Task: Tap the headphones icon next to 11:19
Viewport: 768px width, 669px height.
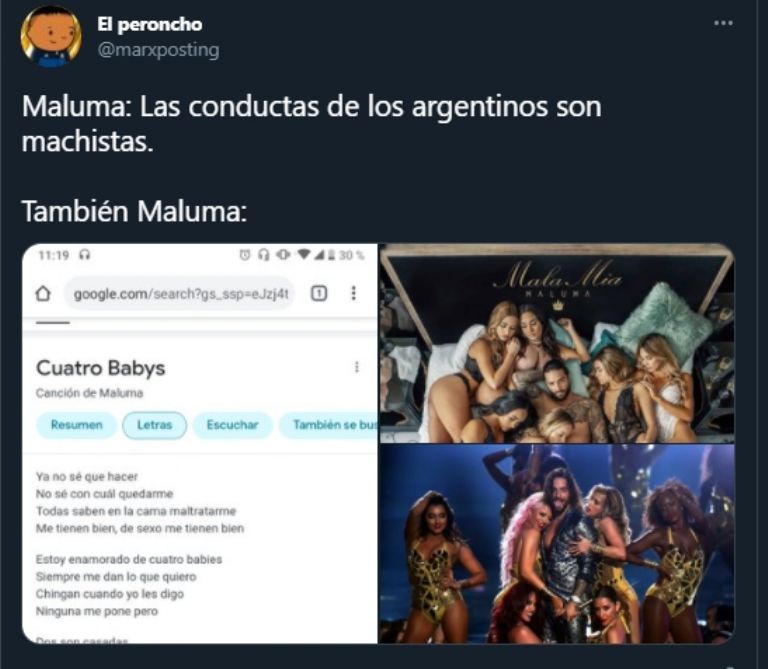Action: (x=85, y=255)
